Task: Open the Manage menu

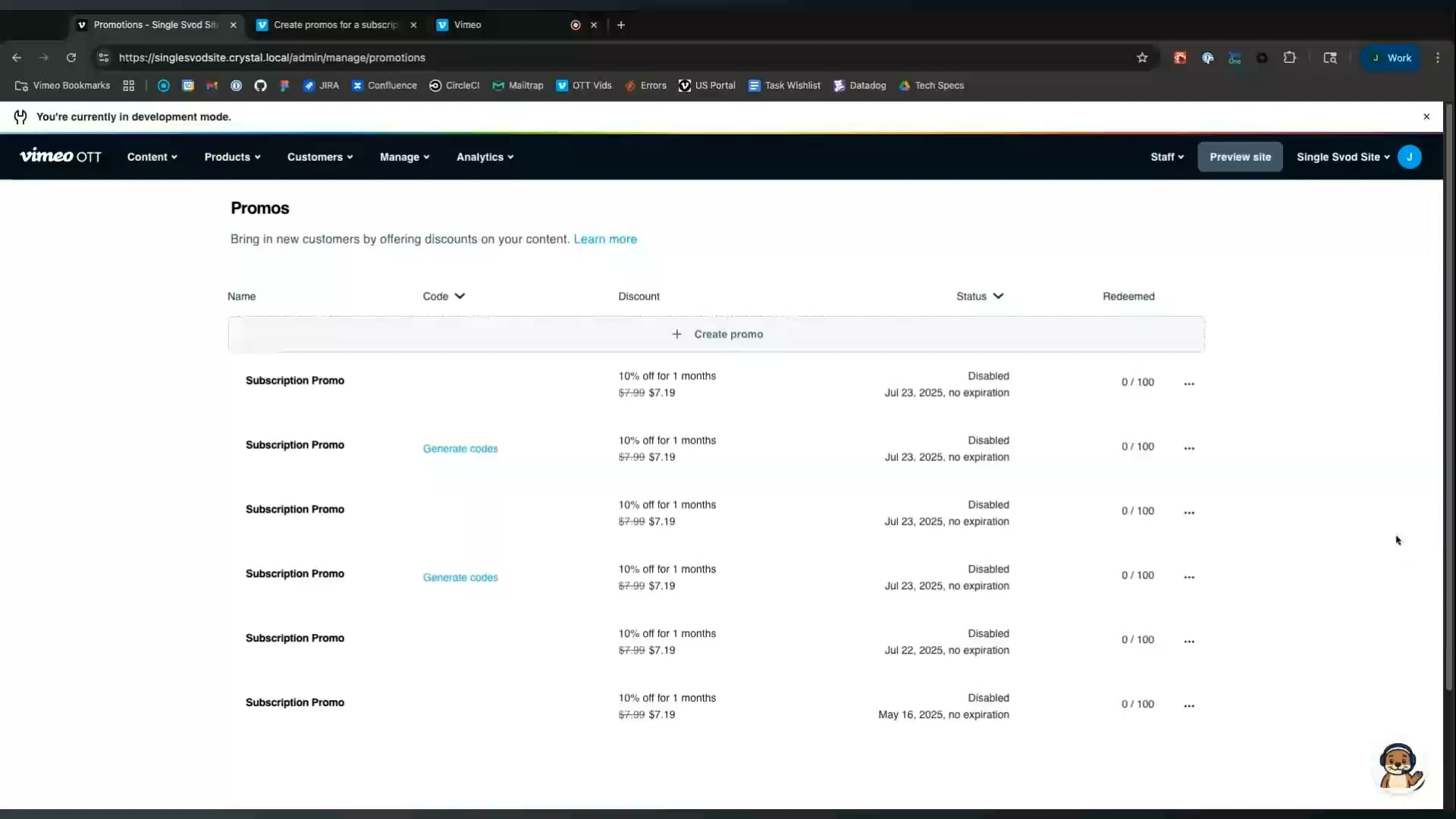Action: click(404, 157)
